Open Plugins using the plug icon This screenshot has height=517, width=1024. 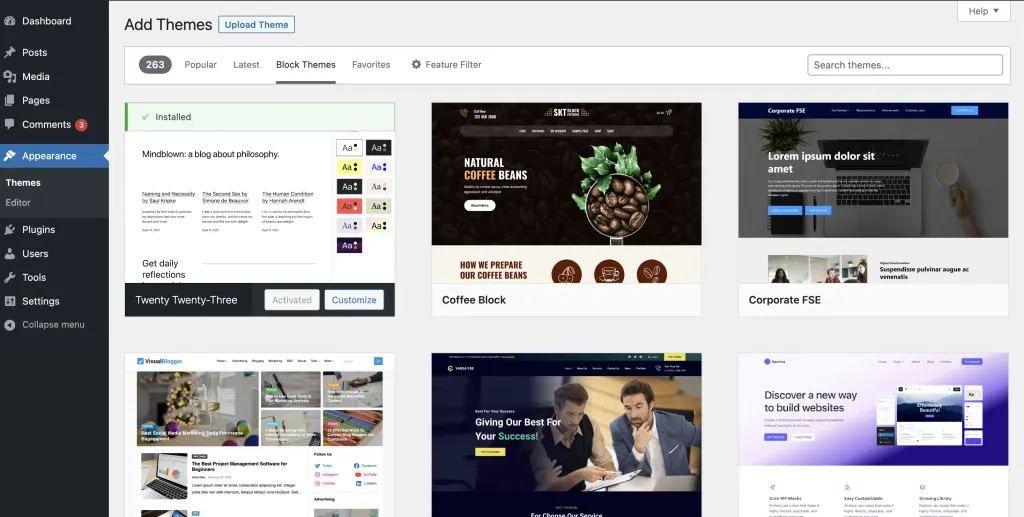click(10, 230)
